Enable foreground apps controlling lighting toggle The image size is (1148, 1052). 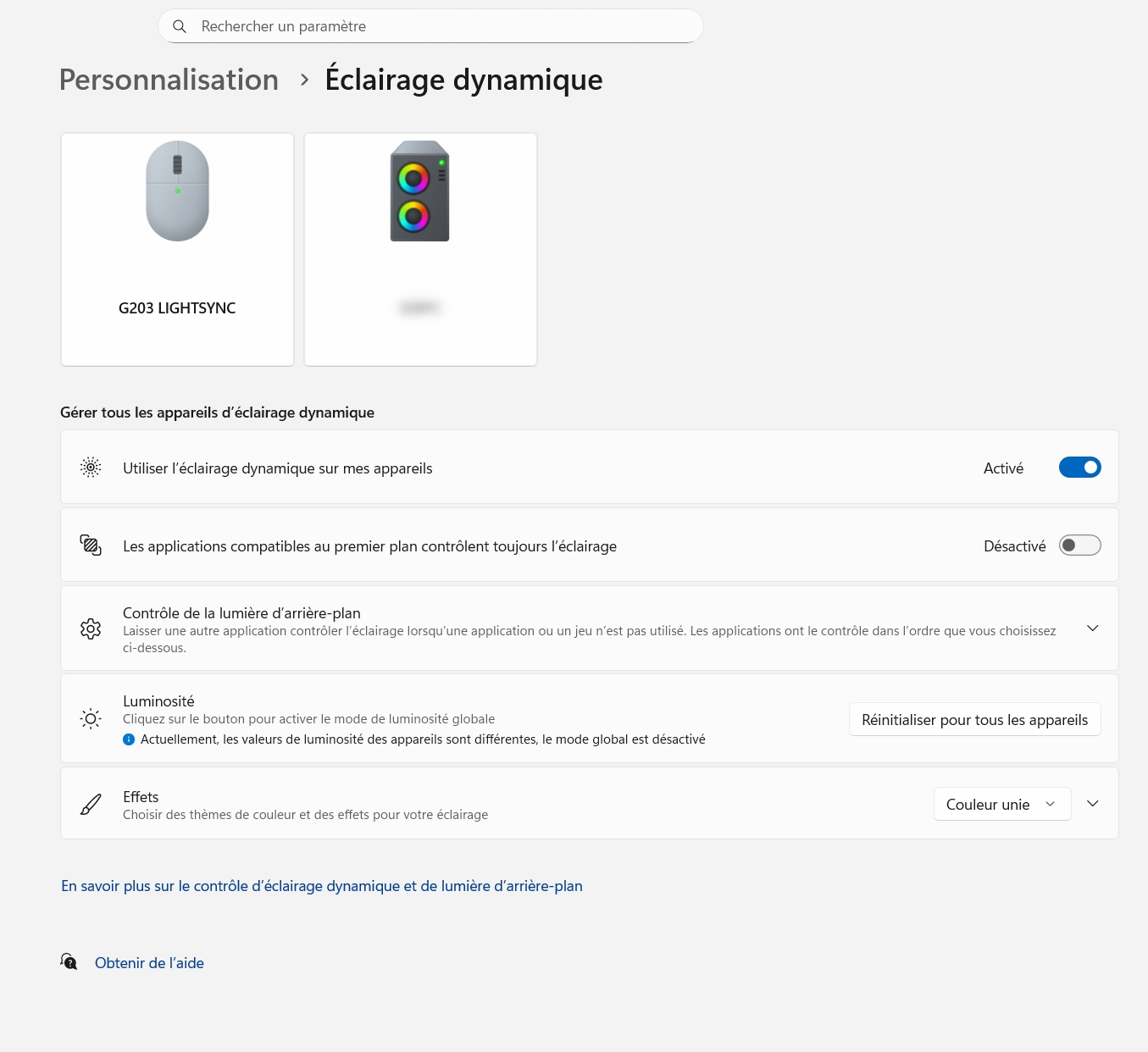coord(1079,545)
